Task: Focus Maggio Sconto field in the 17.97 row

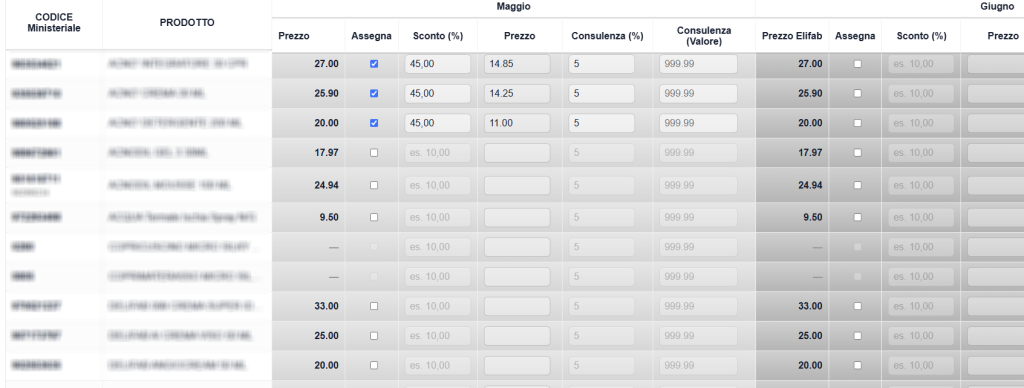Action: click(x=438, y=152)
